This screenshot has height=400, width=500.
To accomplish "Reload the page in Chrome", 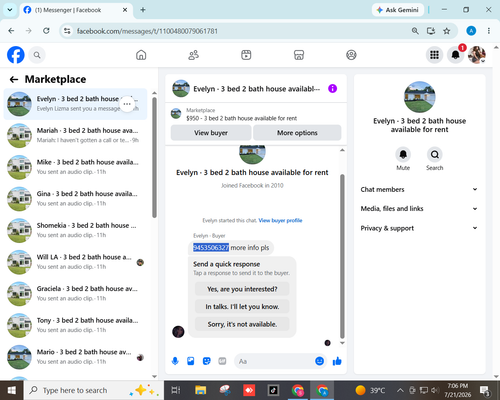I will pyautogui.click(x=46, y=31).
